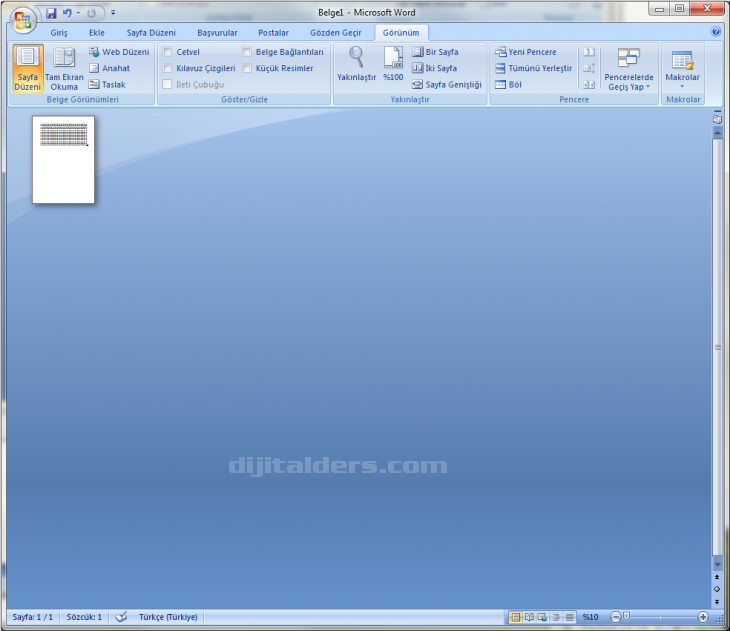Screen dimensions: 730x631
Task: Select Full Screen Reading in status bar
Action: pyautogui.click(x=529, y=617)
